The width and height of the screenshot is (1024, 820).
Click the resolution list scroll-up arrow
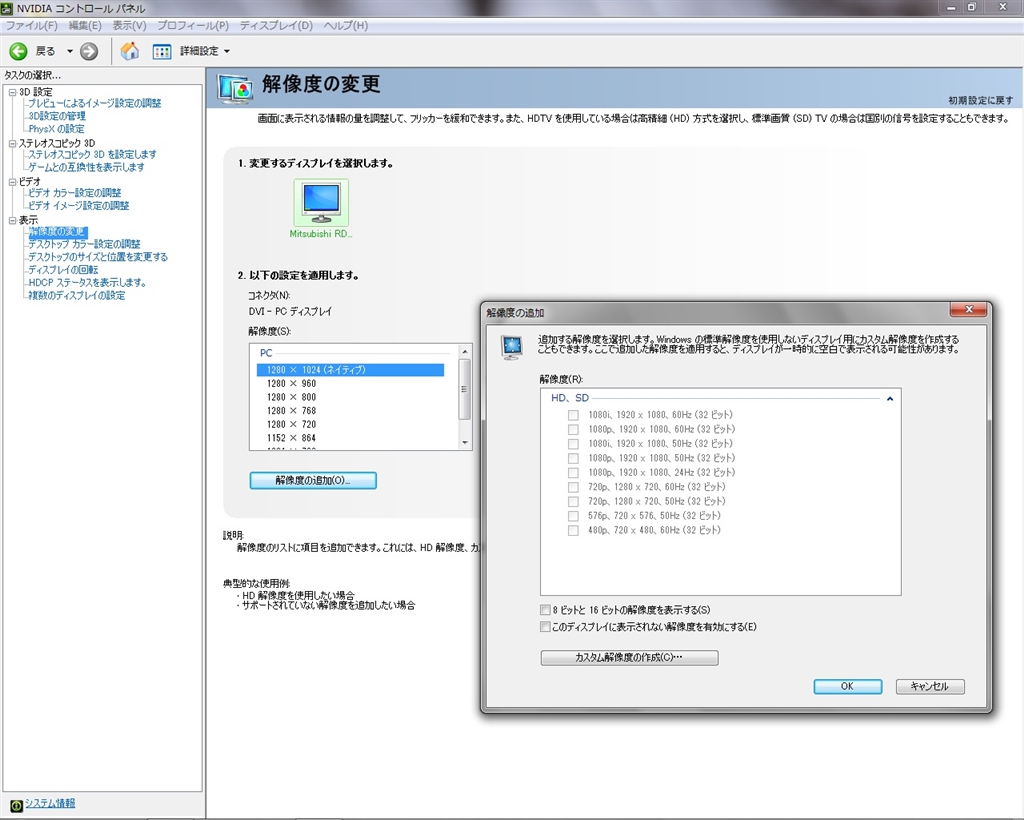click(x=464, y=352)
